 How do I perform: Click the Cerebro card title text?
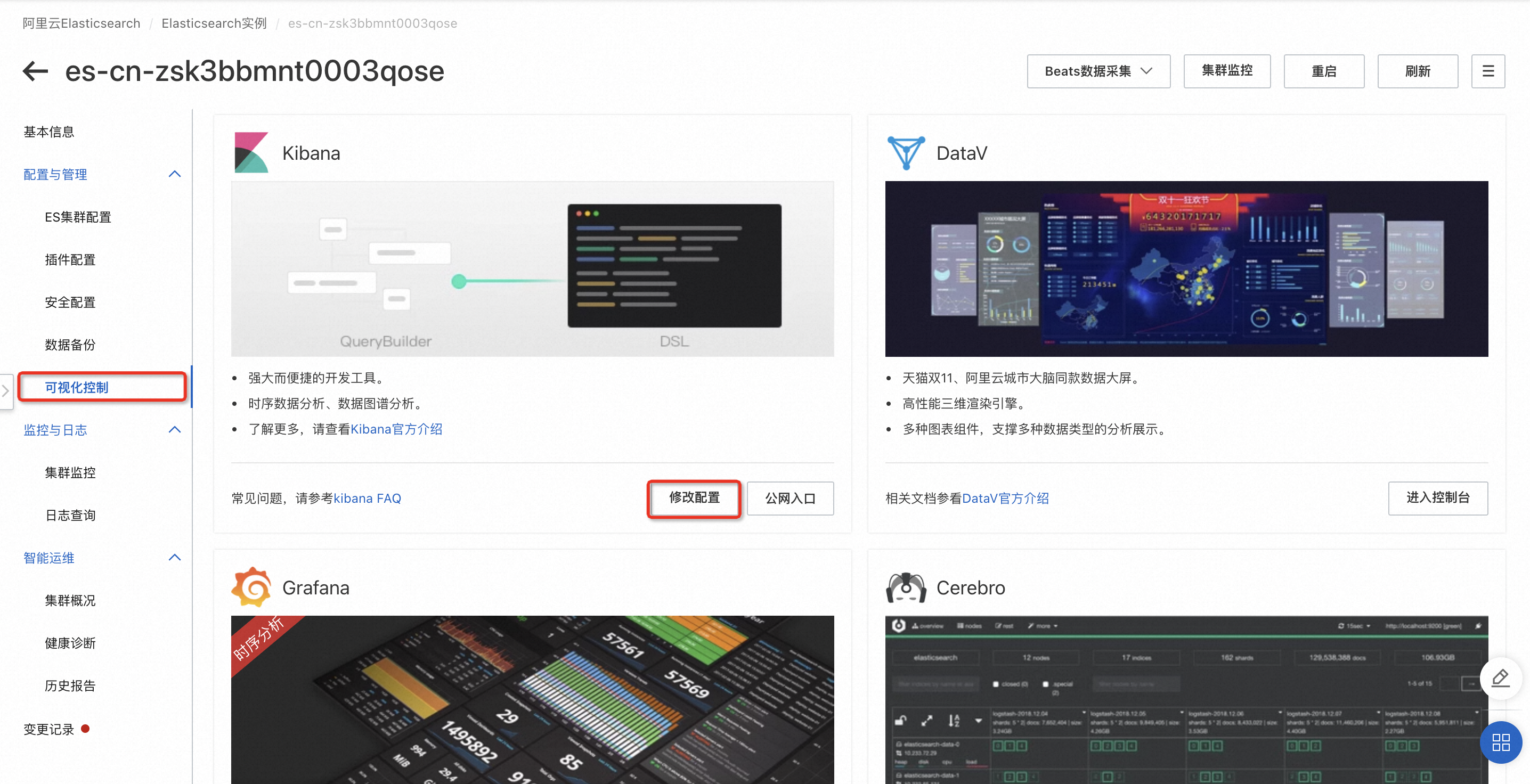click(971, 587)
